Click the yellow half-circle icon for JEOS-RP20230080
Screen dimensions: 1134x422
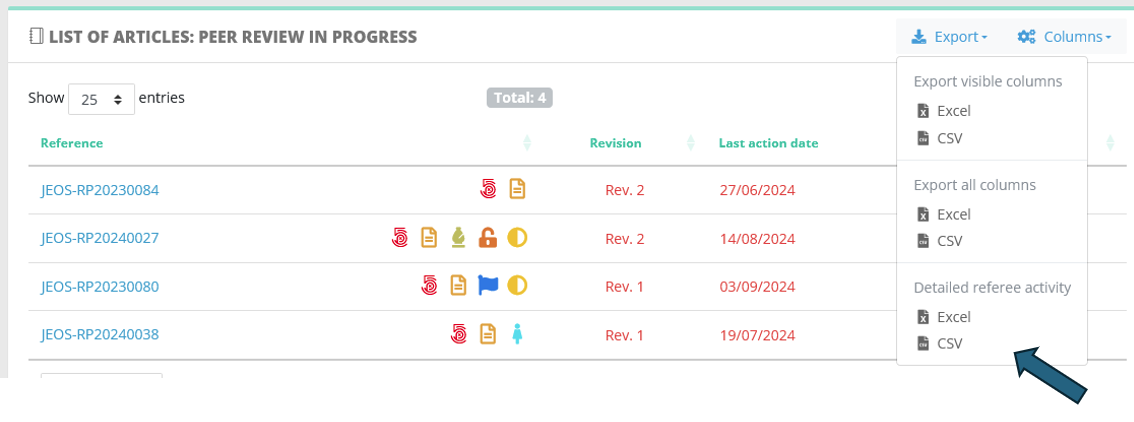pyautogui.click(x=517, y=285)
